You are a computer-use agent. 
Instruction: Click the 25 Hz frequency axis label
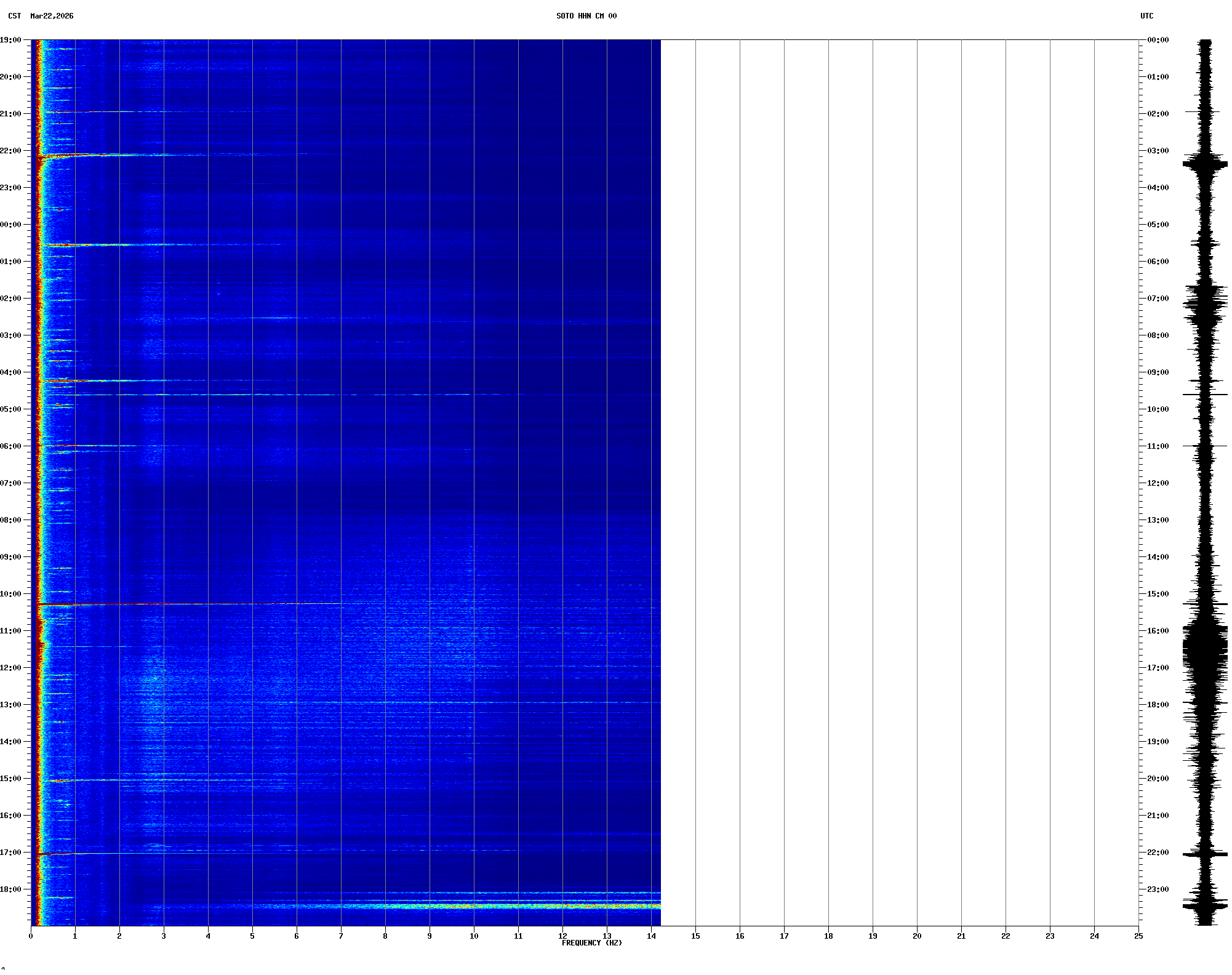pyautogui.click(x=1138, y=936)
